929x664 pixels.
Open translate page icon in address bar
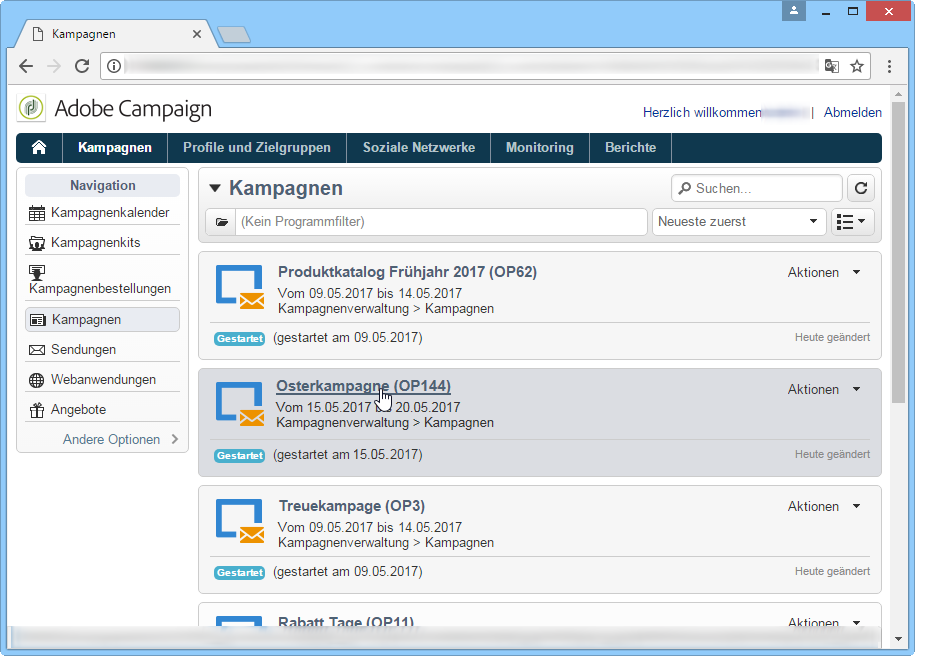click(832, 66)
